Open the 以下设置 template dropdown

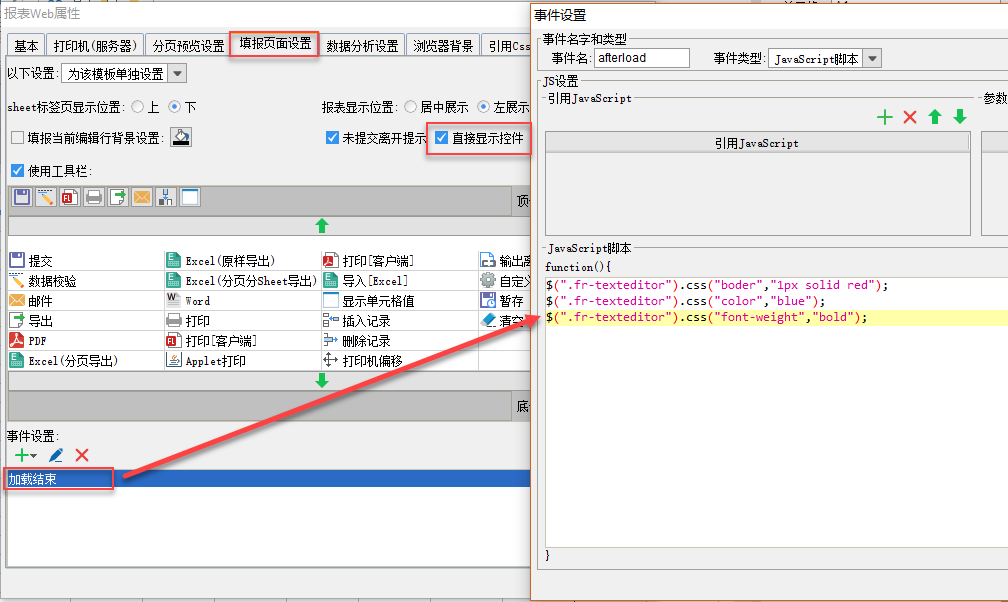click(x=177, y=73)
